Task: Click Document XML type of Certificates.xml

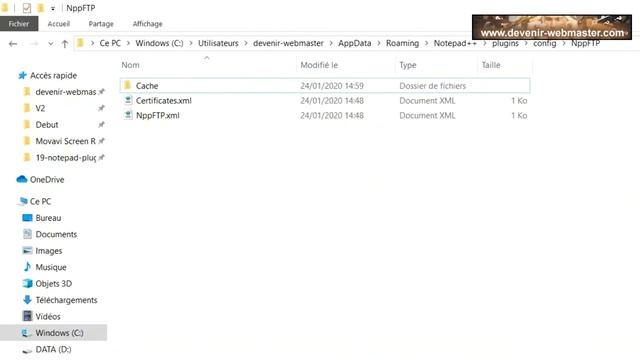Action: [427, 100]
